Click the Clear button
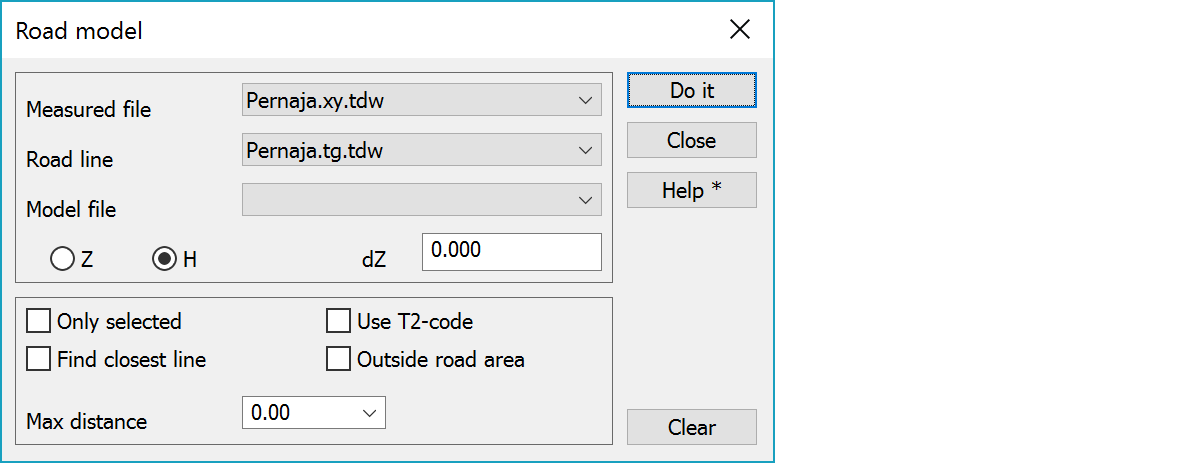Screen dimensions: 1200x463 tap(691, 427)
